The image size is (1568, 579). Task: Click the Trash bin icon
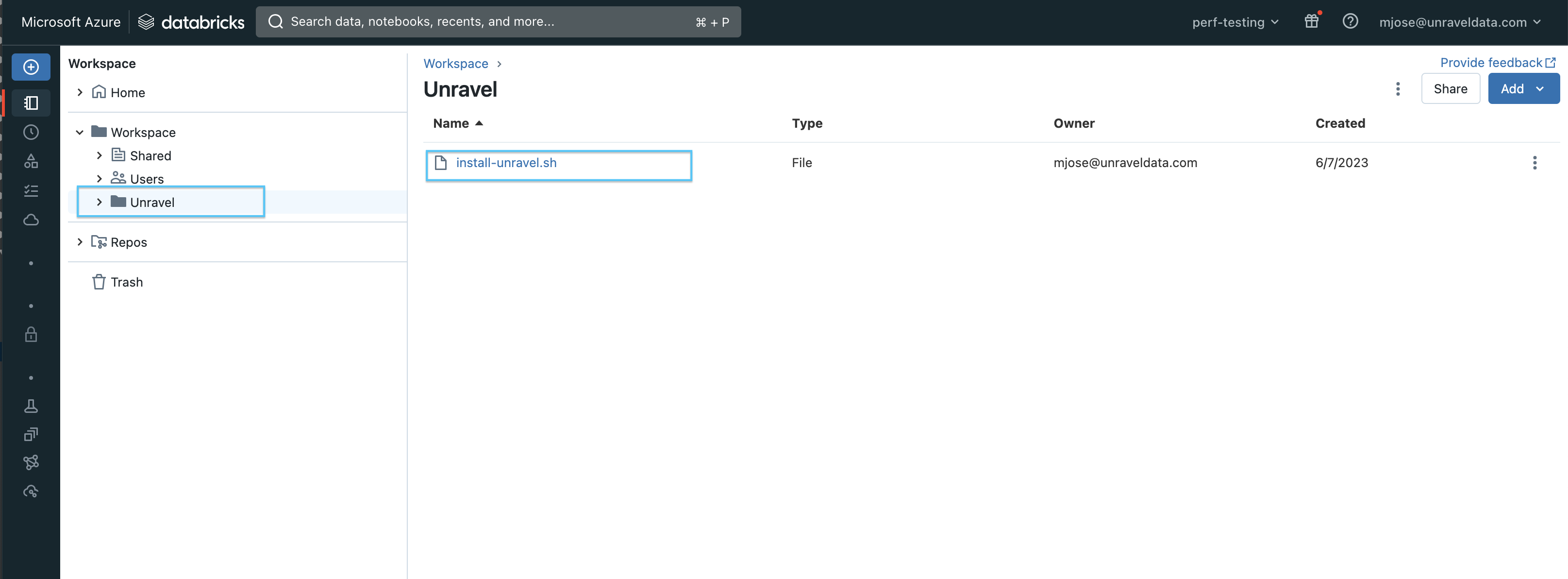99,282
